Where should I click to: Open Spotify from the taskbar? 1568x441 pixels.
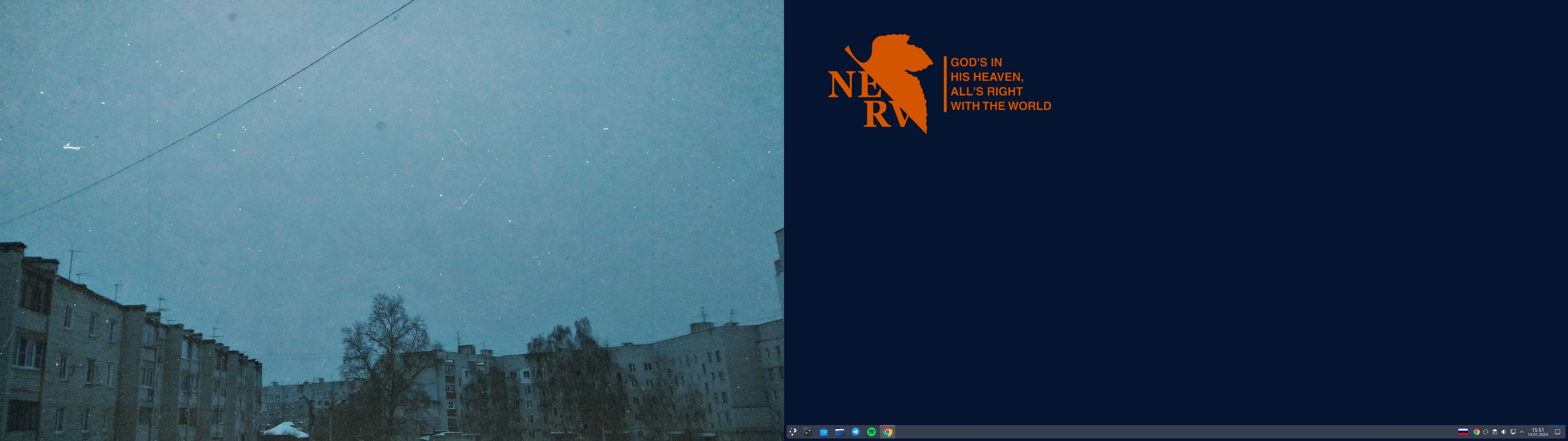pos(872,432)
